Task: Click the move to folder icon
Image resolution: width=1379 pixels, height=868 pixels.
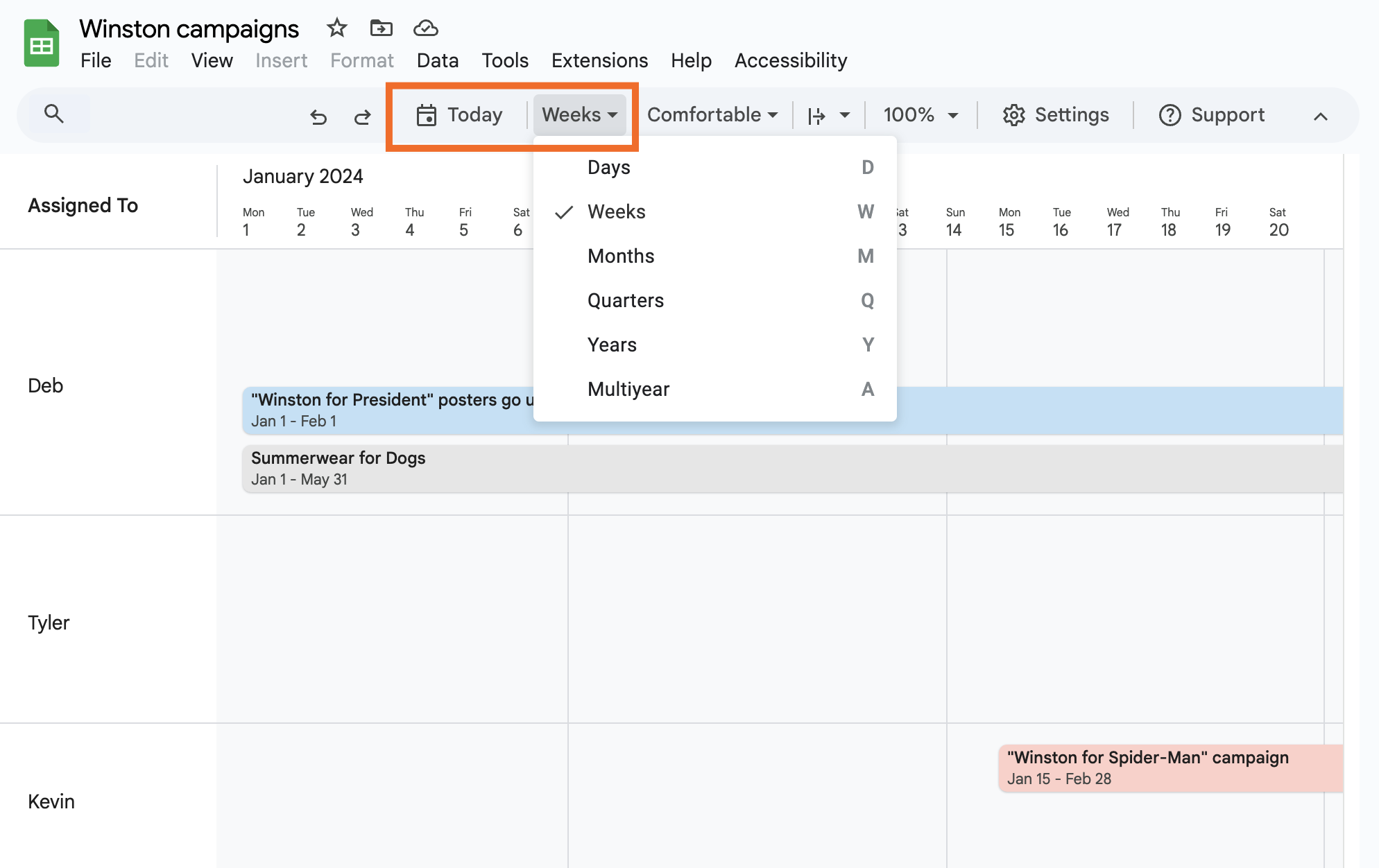Action: [x=382, y=28]
